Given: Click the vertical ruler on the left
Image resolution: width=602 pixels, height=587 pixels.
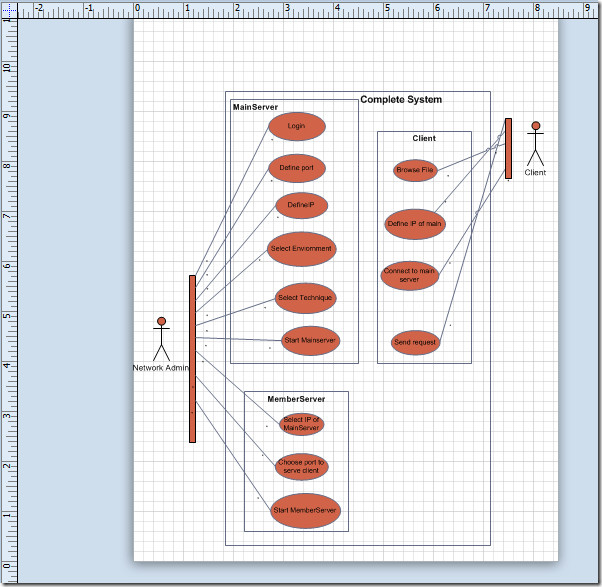Looking at the screenshot, I should (x=8, y=300).
